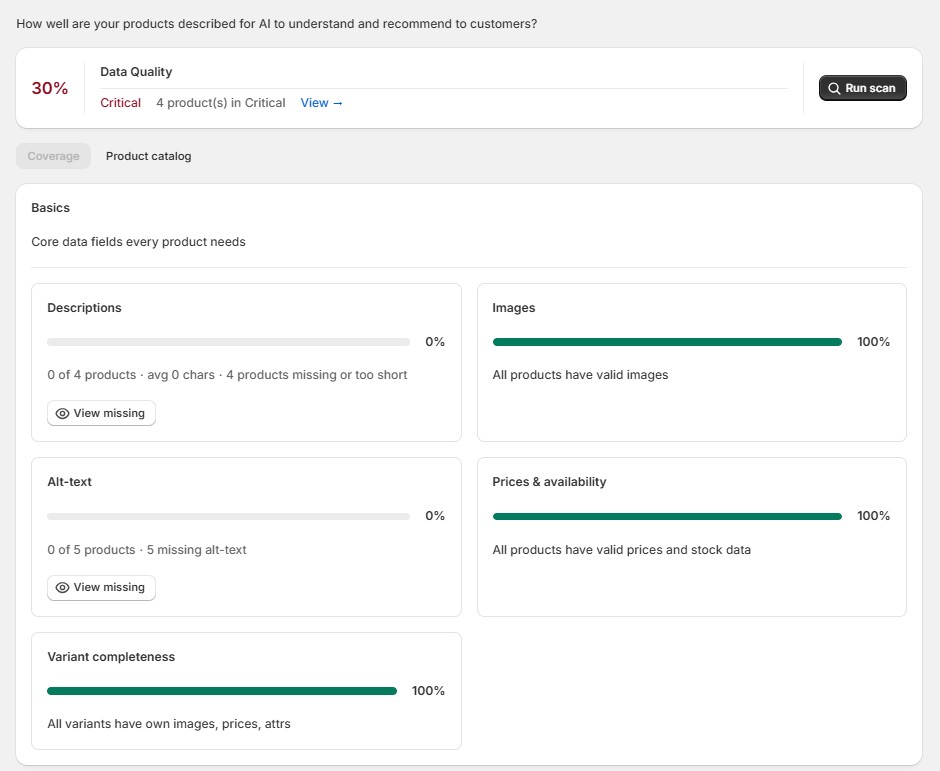Select the Images card heading
The width and height of the screenshot is (940, 771).
click(514, 308)
